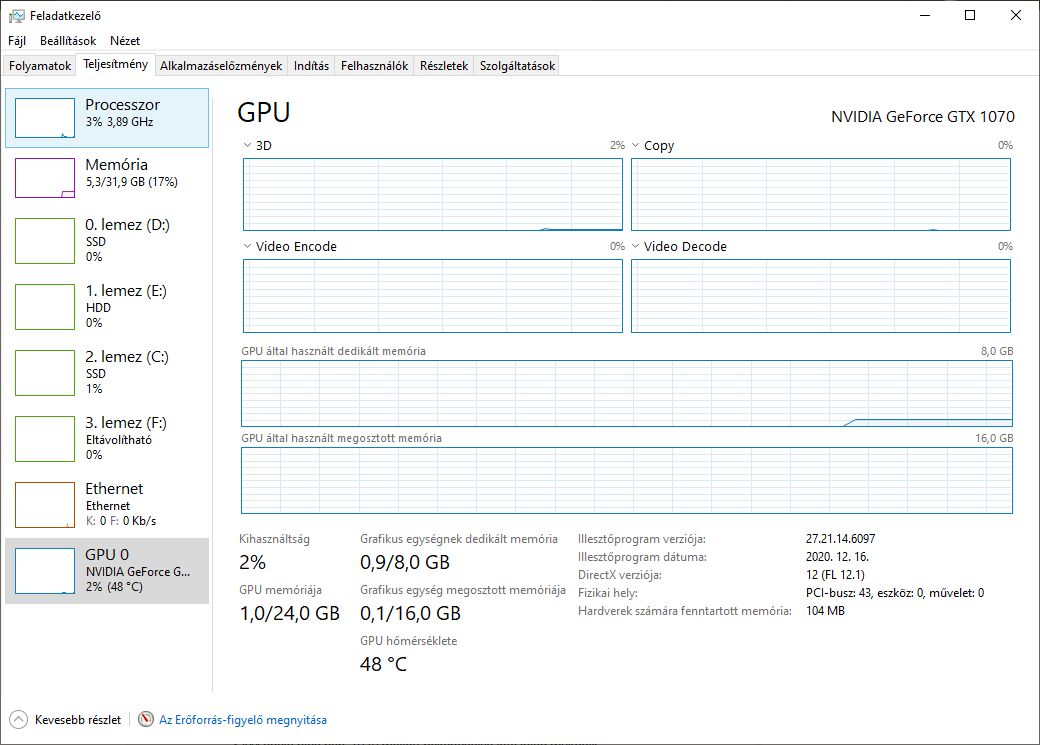Switch to the Folyamatok tab

[x=40, y=66]
